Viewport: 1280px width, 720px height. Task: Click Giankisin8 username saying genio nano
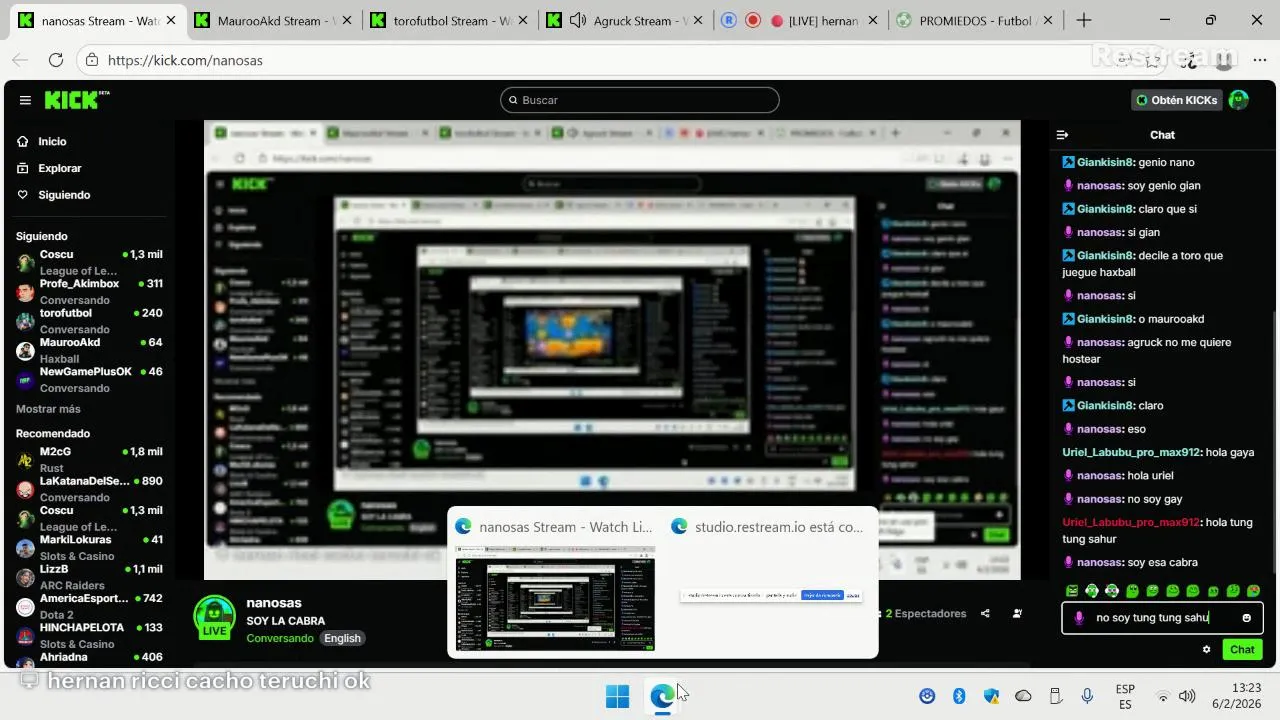(x=1105, y=162)
